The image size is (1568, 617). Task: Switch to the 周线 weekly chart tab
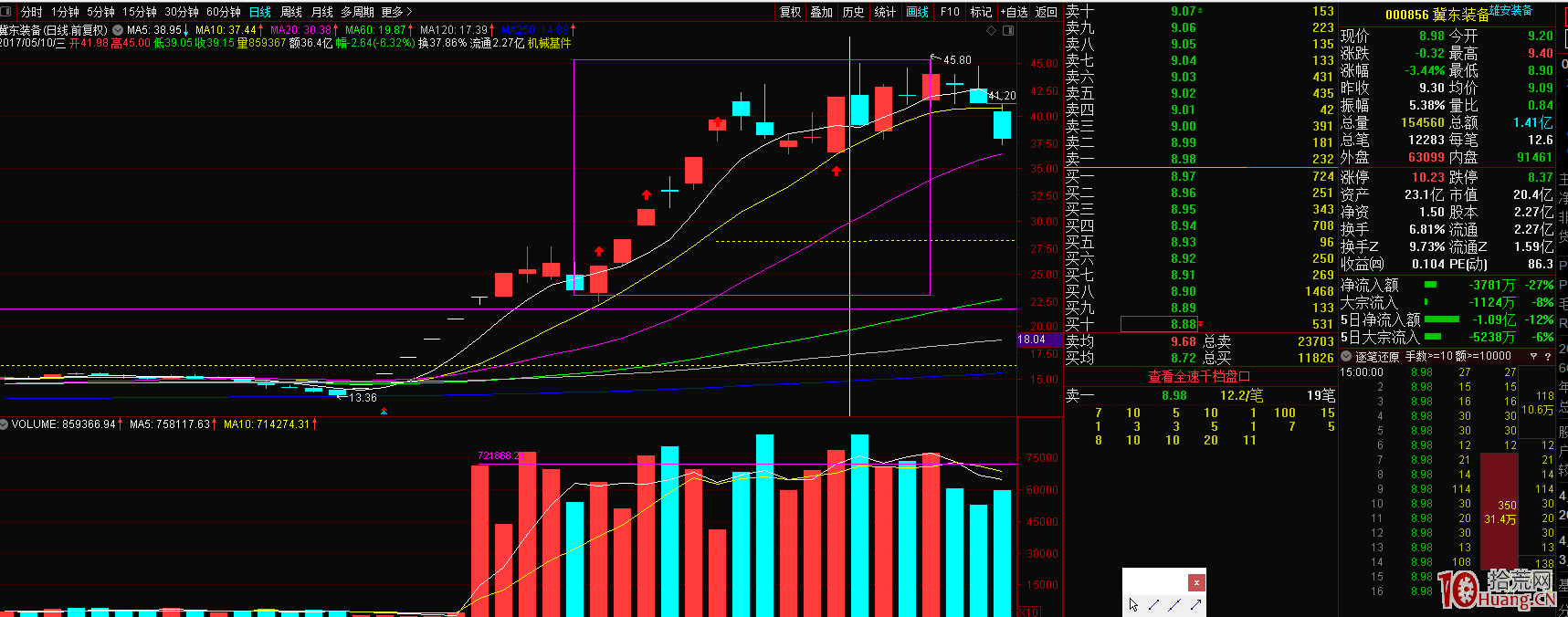click(291, 12)
